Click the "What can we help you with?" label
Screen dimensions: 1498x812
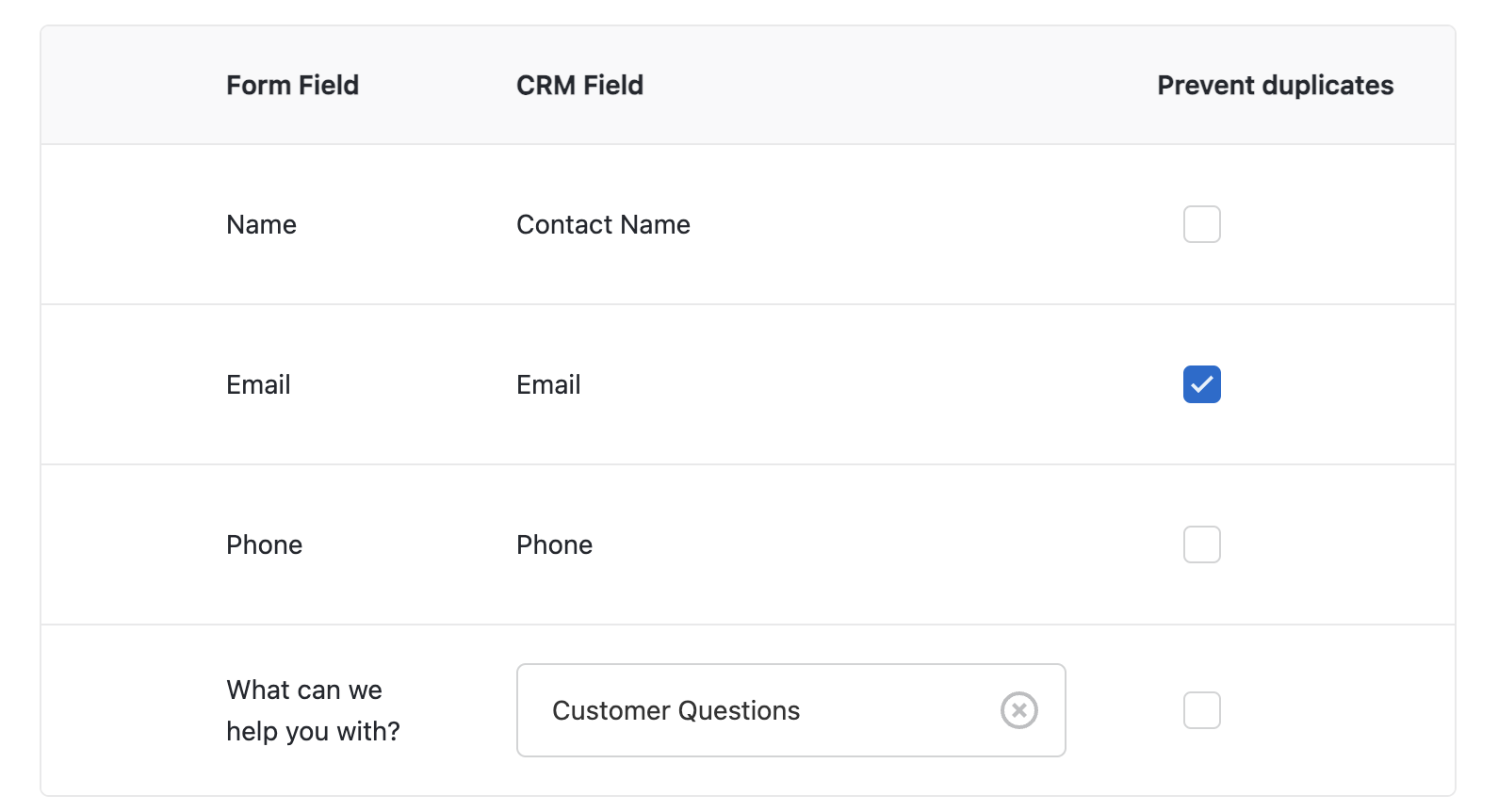pos(313,710)
